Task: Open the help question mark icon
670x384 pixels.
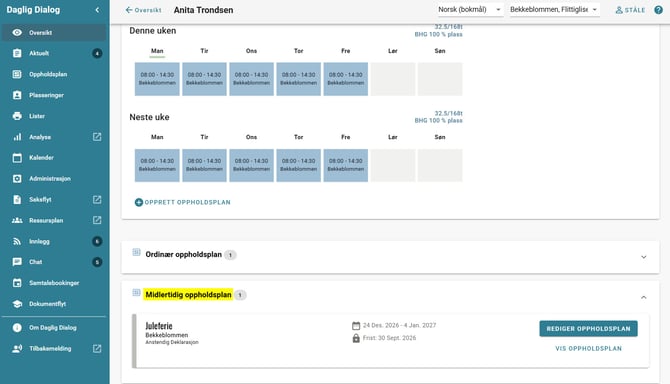Action: click(658, 10)
